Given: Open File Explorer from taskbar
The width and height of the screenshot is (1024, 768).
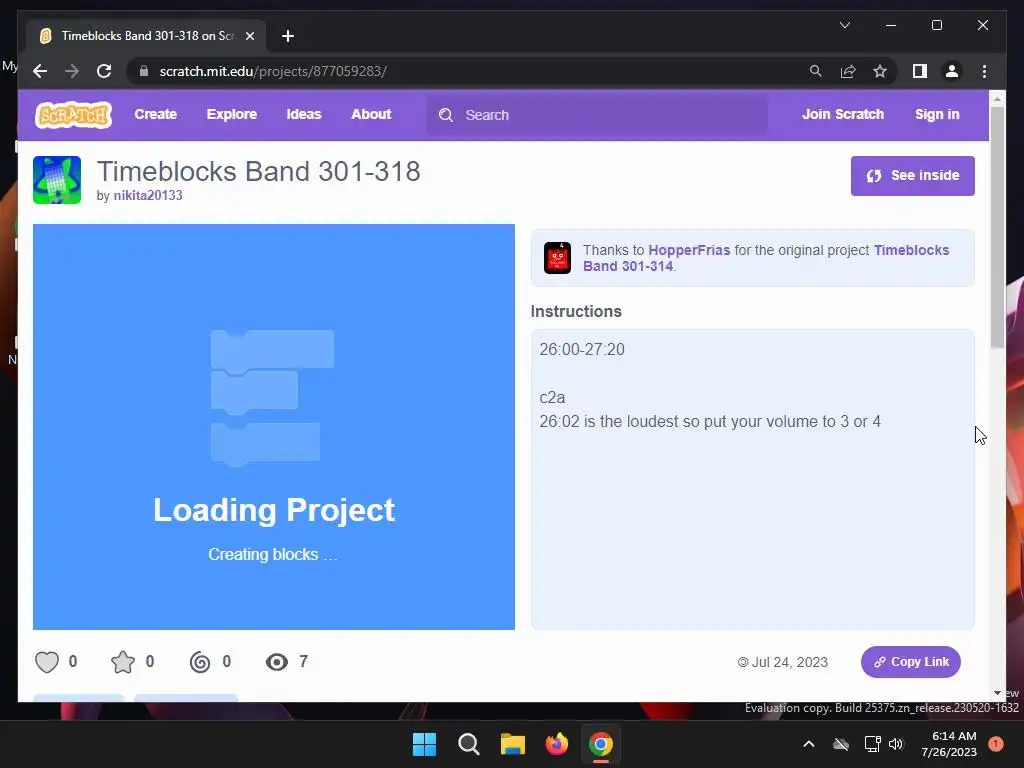Looking at the screenshot, I should [513, 744].
